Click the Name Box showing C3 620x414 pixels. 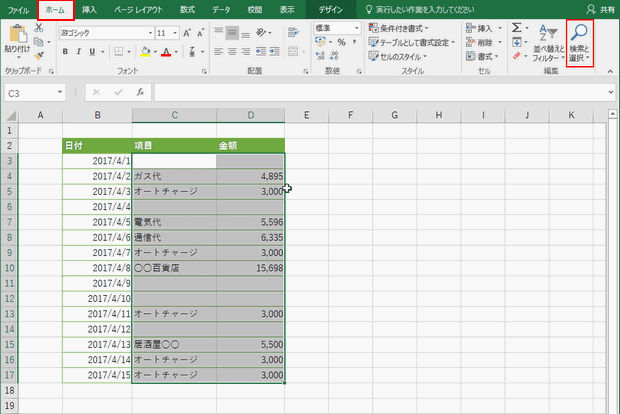[35, 93]
